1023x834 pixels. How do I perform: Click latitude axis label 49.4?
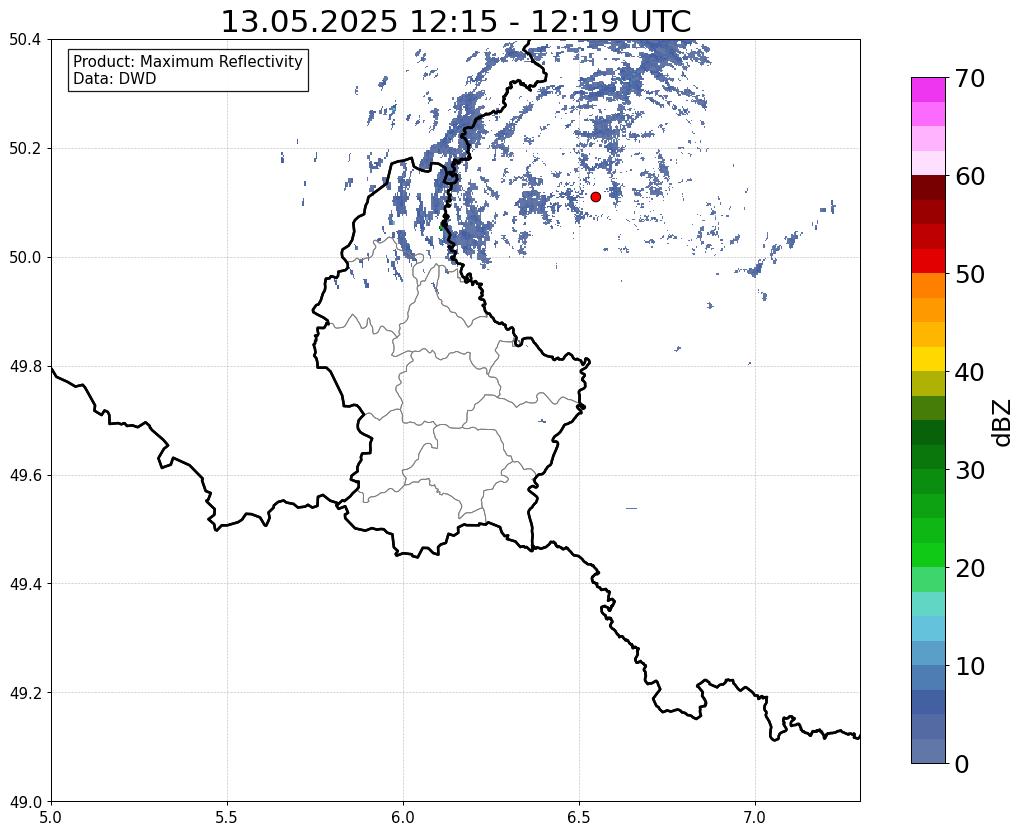pos(25,584)
